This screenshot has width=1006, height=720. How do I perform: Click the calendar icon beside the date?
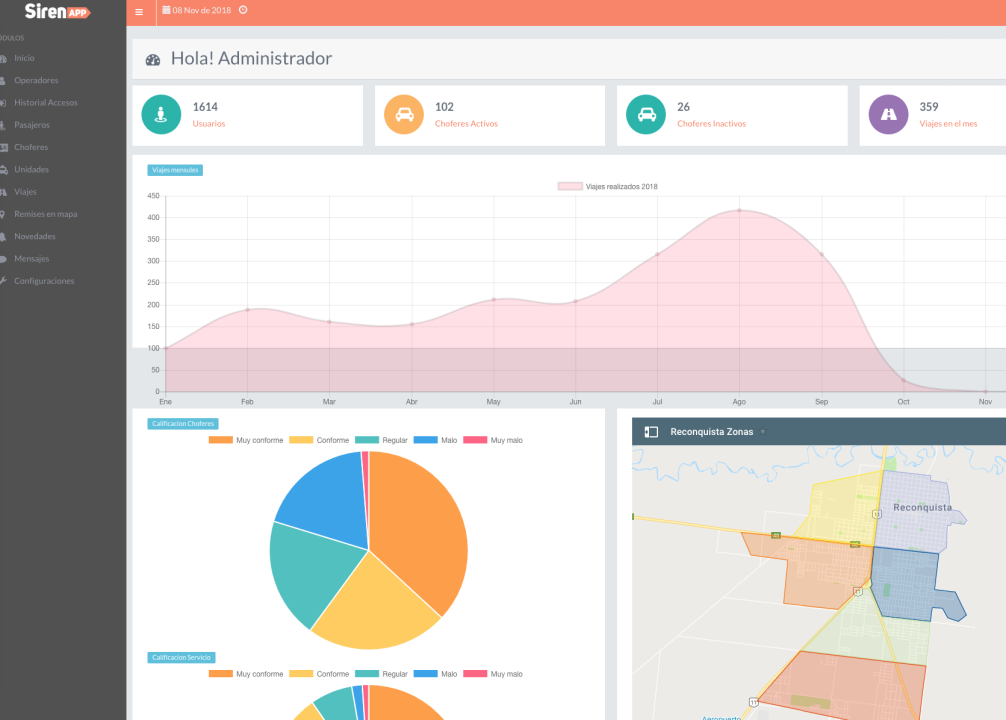[x=166, y=10]
